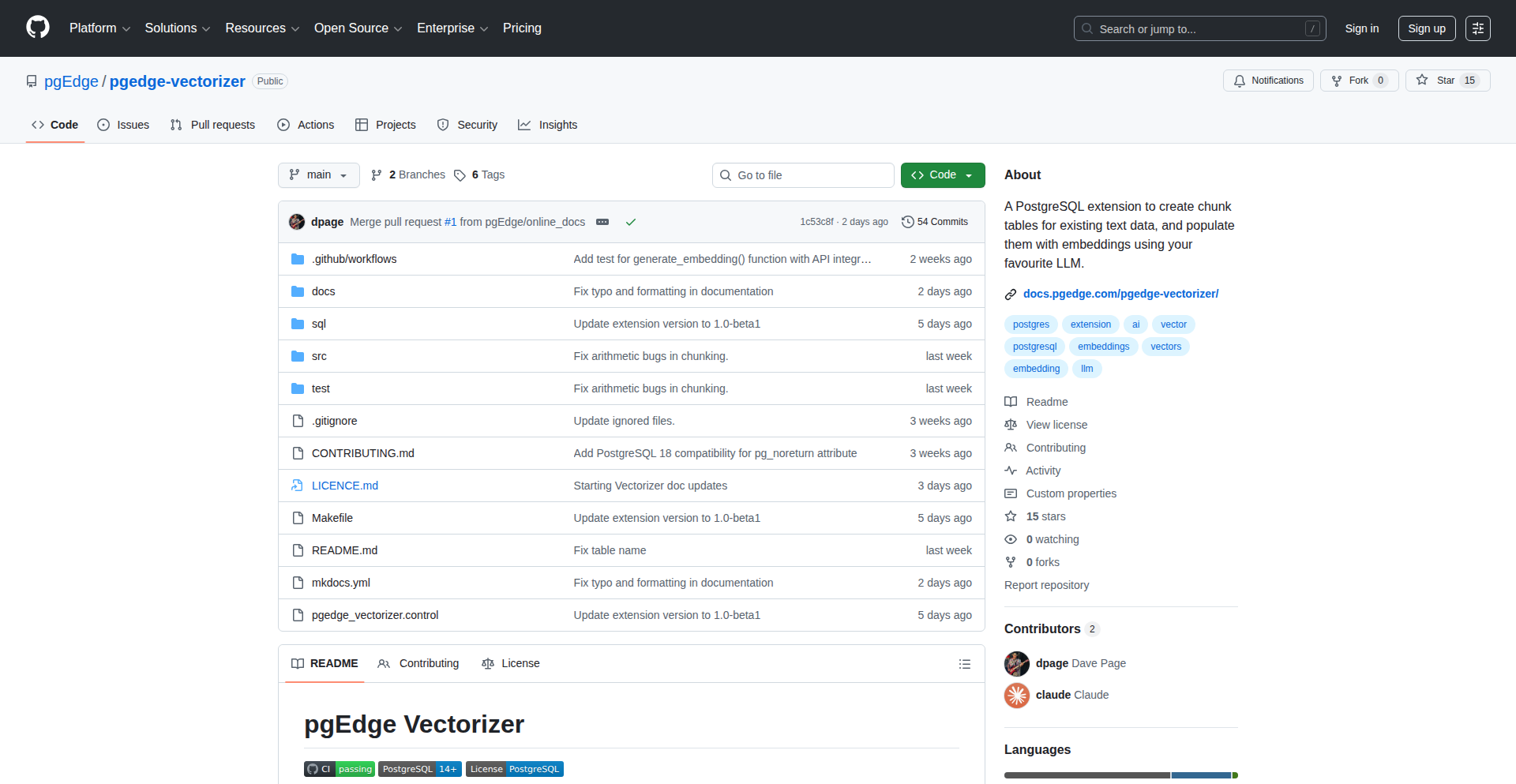This screenshot has height=784, width=1516.
Task: Click the GitHub home logo
Action: [37, 28]
